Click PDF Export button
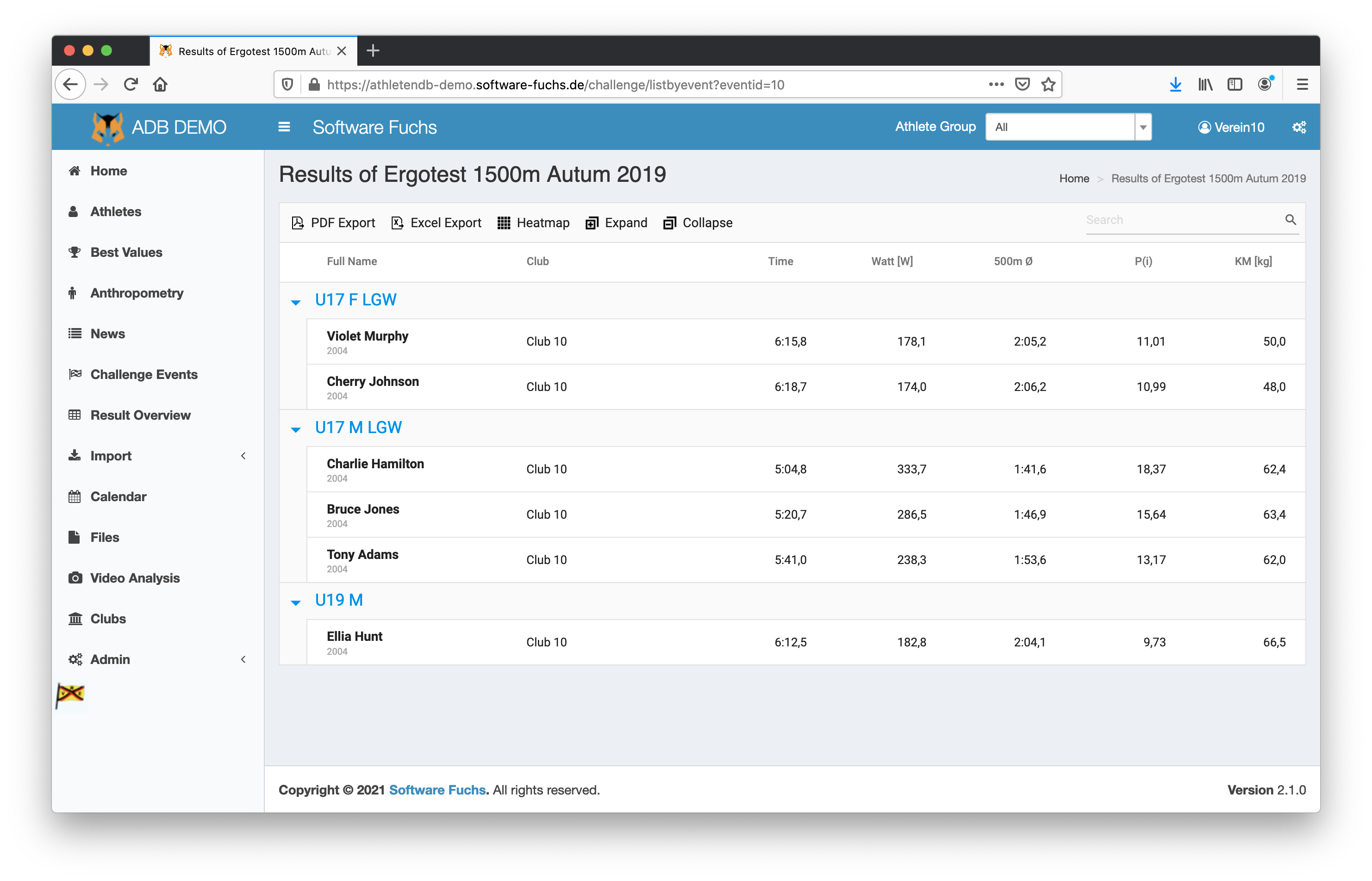 click(333, 223)
